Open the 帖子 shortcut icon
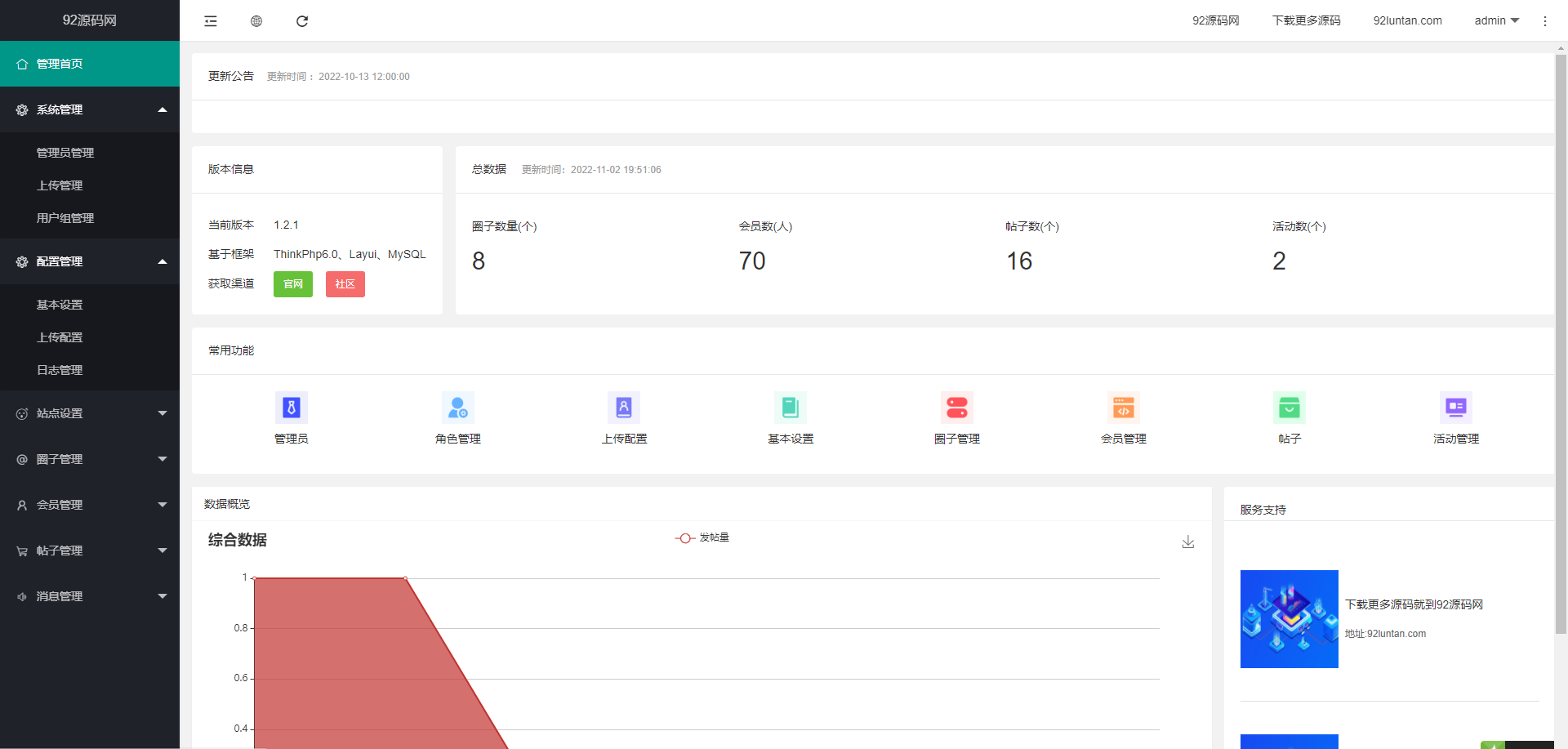The height and width of the screenshot is (749, 1568). click(x=1290, y=407)
